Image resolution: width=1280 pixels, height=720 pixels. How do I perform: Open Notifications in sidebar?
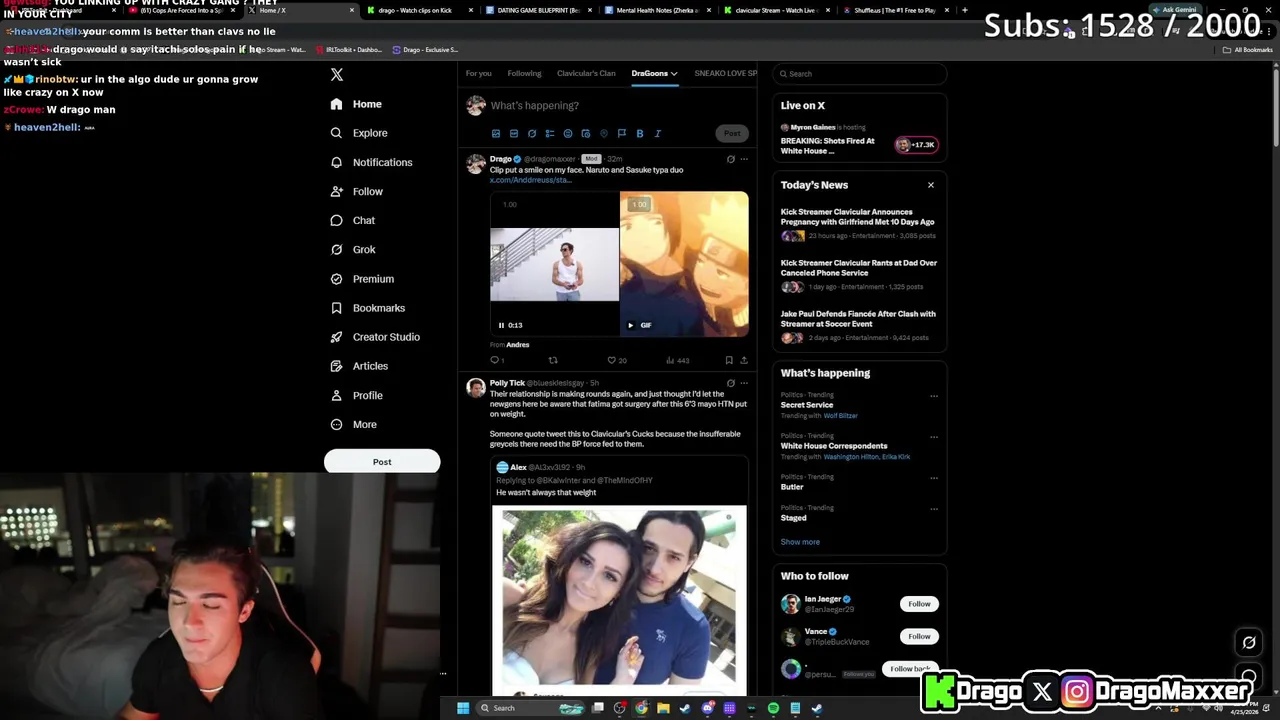(371, 162)
